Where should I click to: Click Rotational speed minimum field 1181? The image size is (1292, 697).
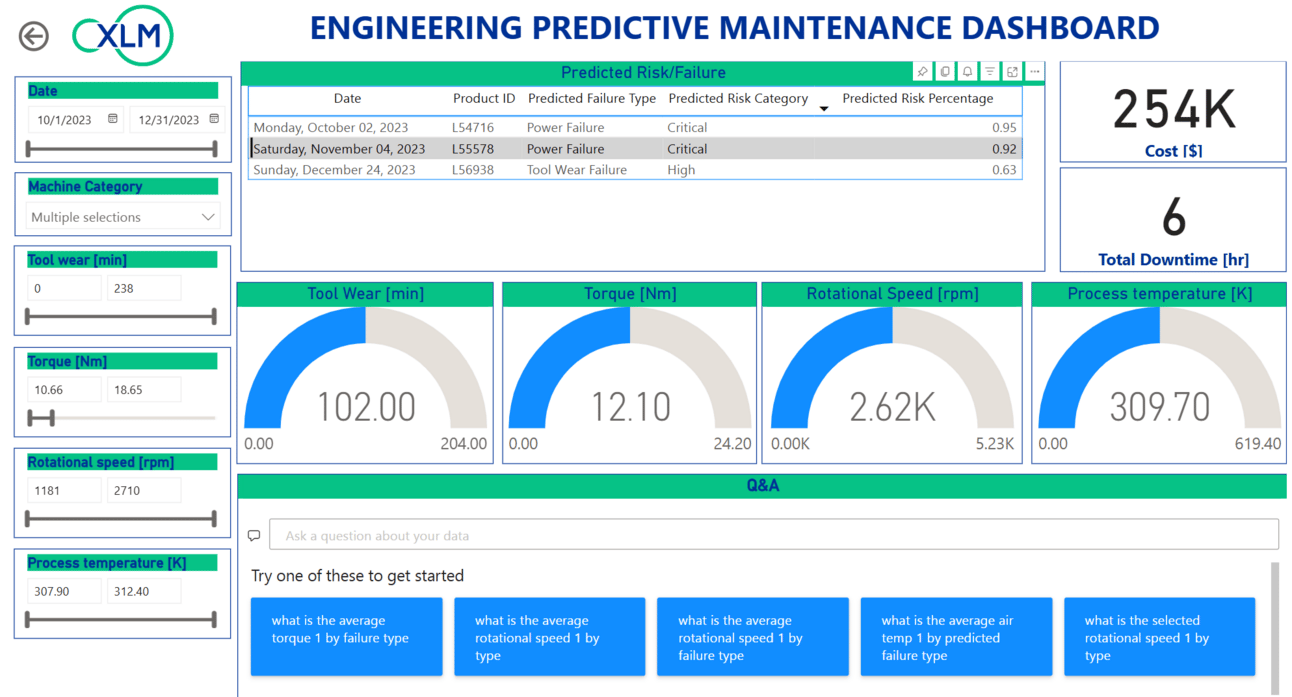click(x=64, y=491)
